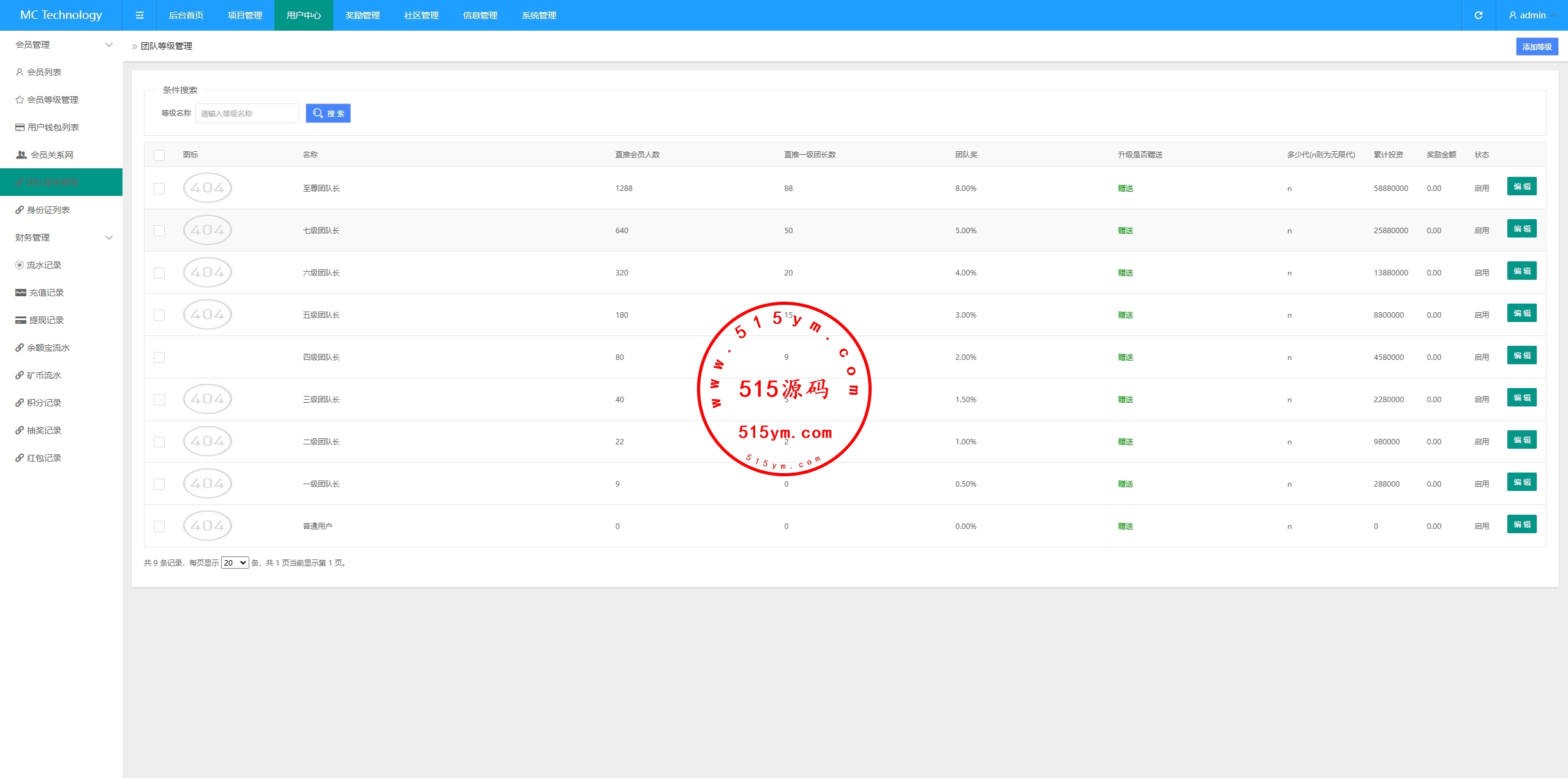Viewport: 1568px width, 778px height.
Task: Collapse the 会员管理 sidebar section
Action: pos(109,45)
